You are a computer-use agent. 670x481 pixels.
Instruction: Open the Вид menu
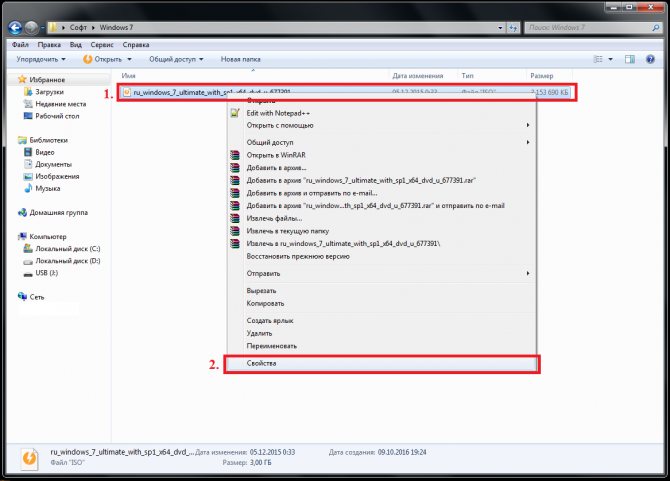point(76,44)
